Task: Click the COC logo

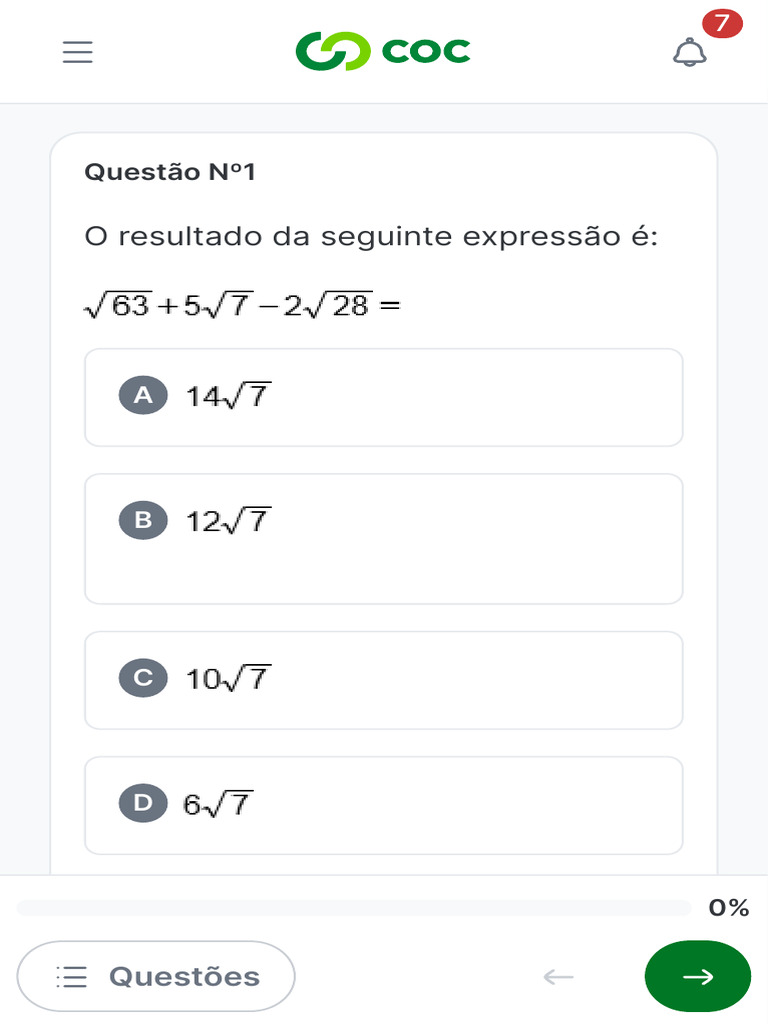Action: 383,52
